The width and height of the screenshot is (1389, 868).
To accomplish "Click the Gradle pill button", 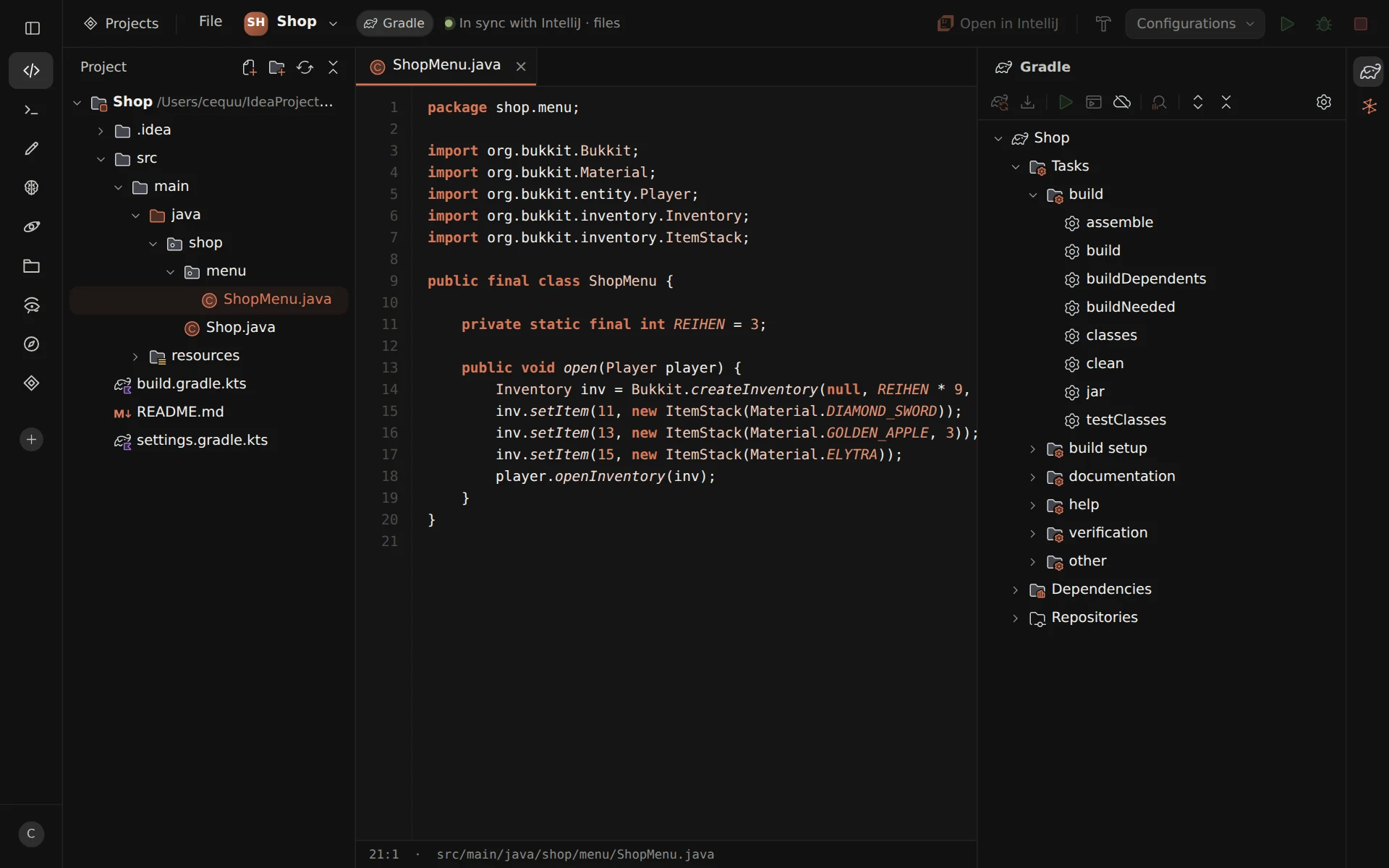I will point(394,23).
